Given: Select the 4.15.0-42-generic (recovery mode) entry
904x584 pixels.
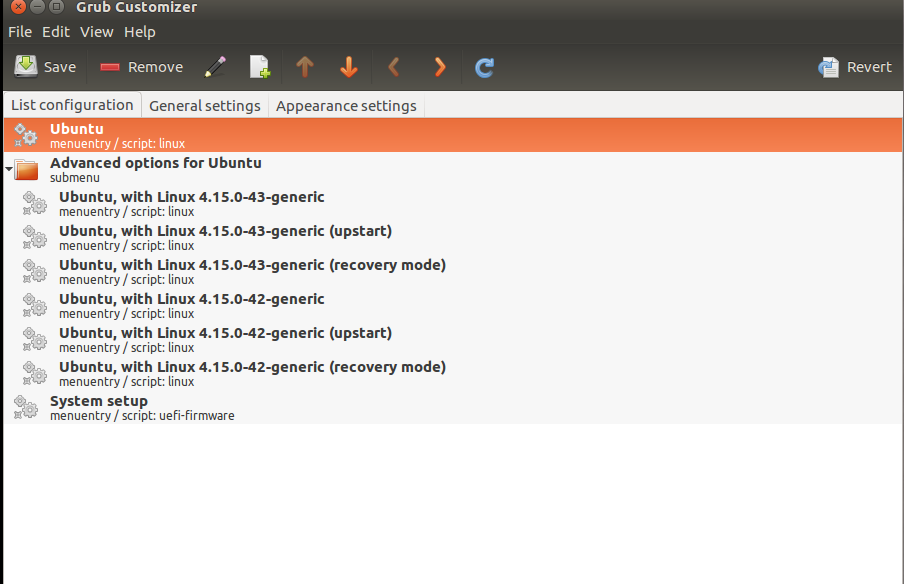Looking at the screenshot, I should click(453, 374).
